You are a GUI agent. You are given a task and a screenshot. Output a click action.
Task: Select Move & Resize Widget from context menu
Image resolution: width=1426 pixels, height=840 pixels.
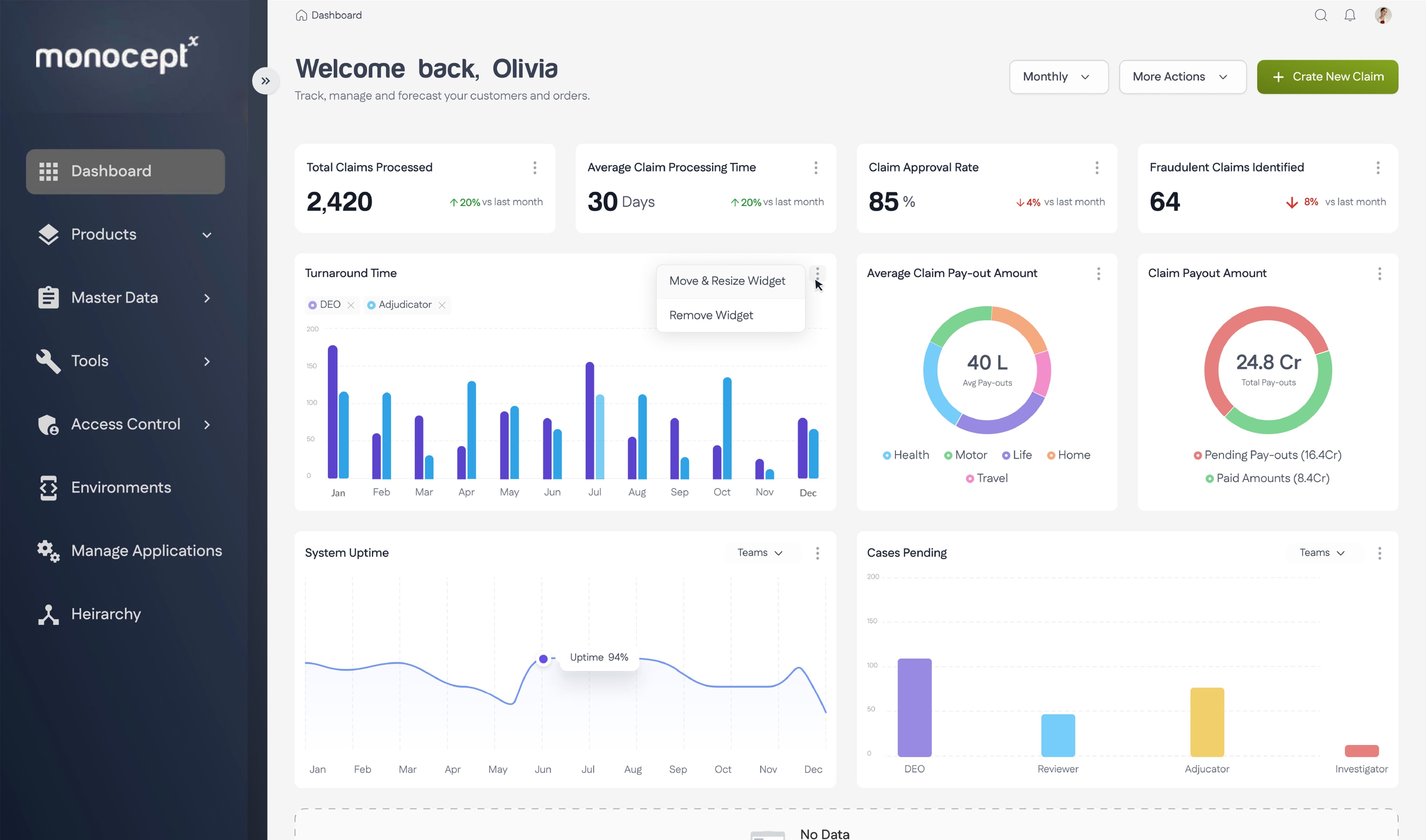727,280
